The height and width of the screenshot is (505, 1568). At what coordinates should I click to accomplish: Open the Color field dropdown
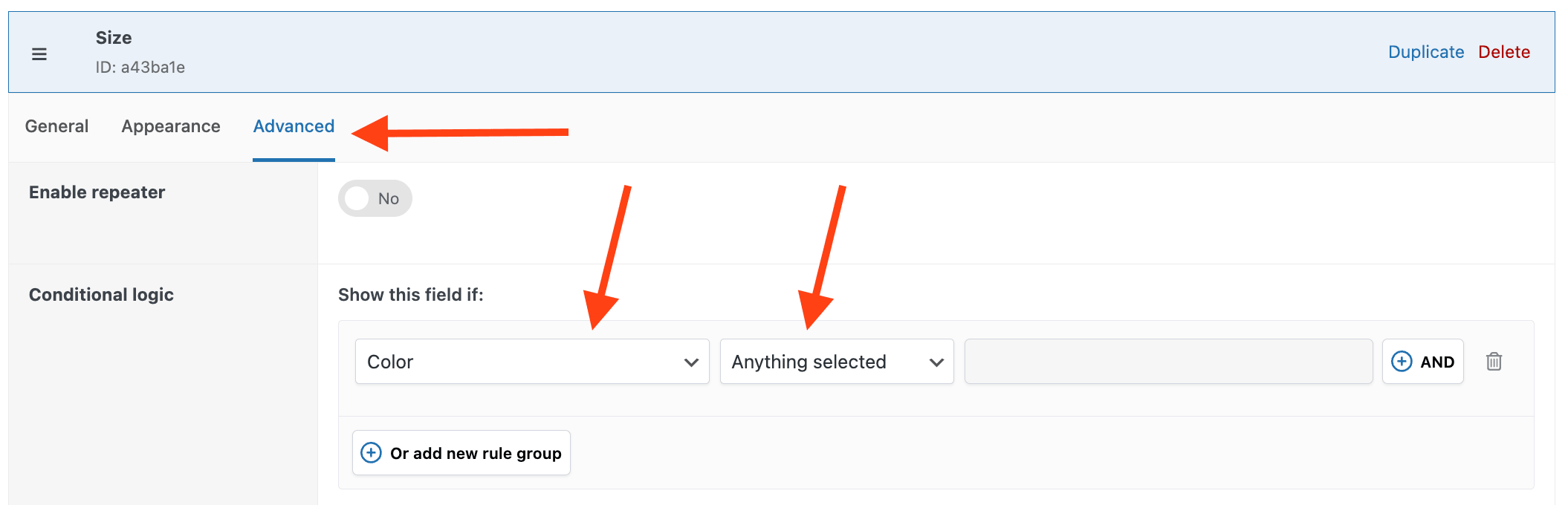tap(531, 362)
